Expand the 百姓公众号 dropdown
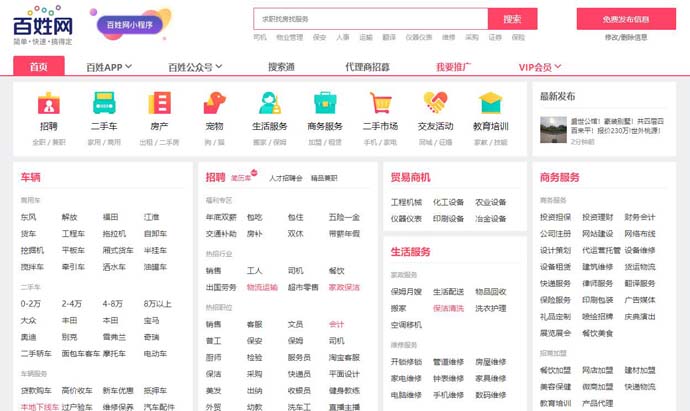This screenshot has height=411, width=690. 195,67
